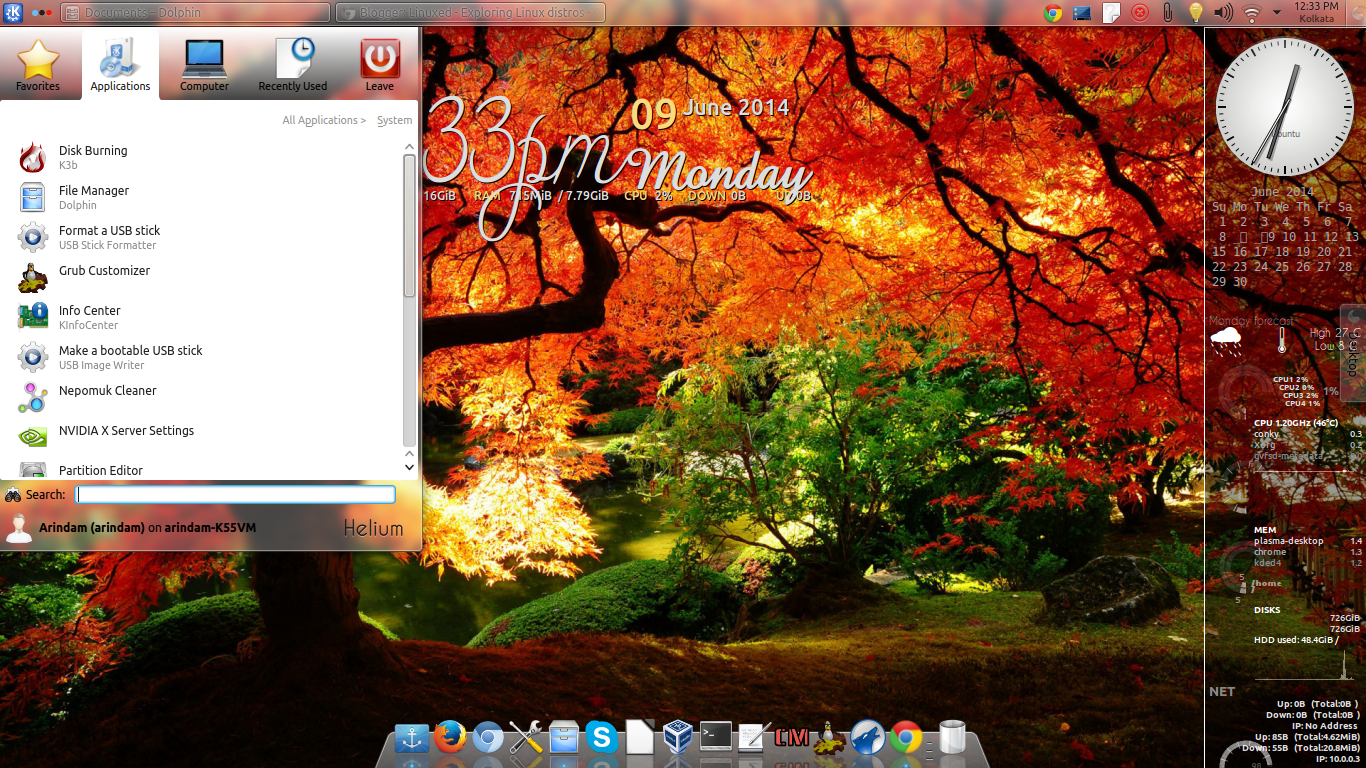Go back to All Applications breadcrumb
This screenshot has height=768, width=1366.
pos(324,120)
